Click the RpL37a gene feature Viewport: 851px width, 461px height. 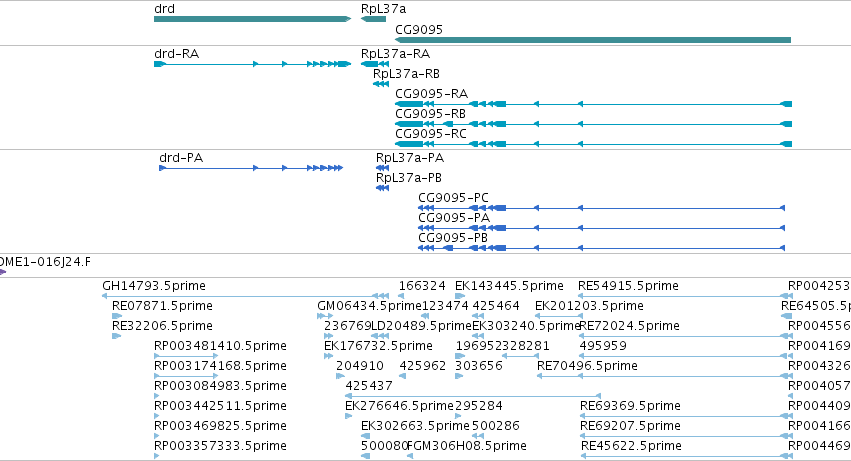(373, 19)
